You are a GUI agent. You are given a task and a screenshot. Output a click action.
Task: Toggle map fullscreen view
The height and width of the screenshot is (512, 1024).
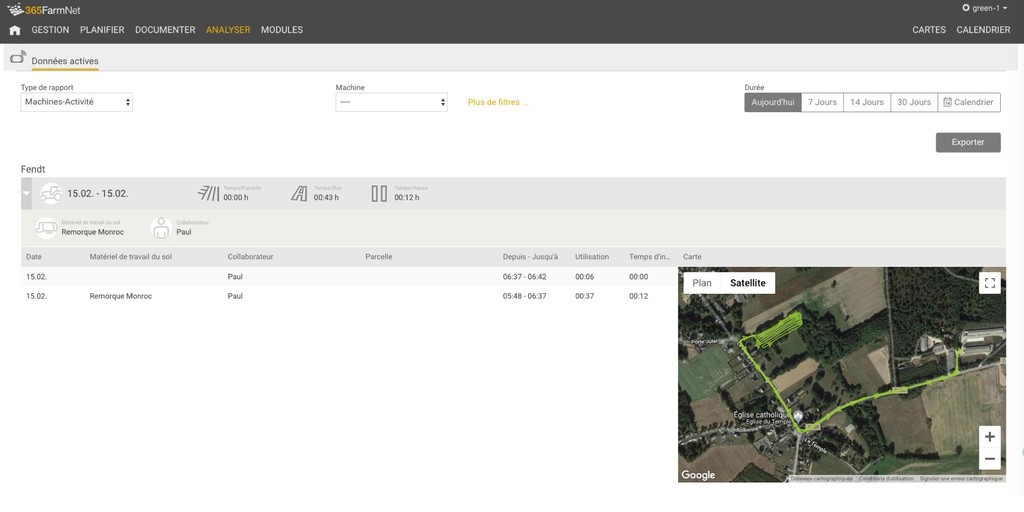point(989,283)
